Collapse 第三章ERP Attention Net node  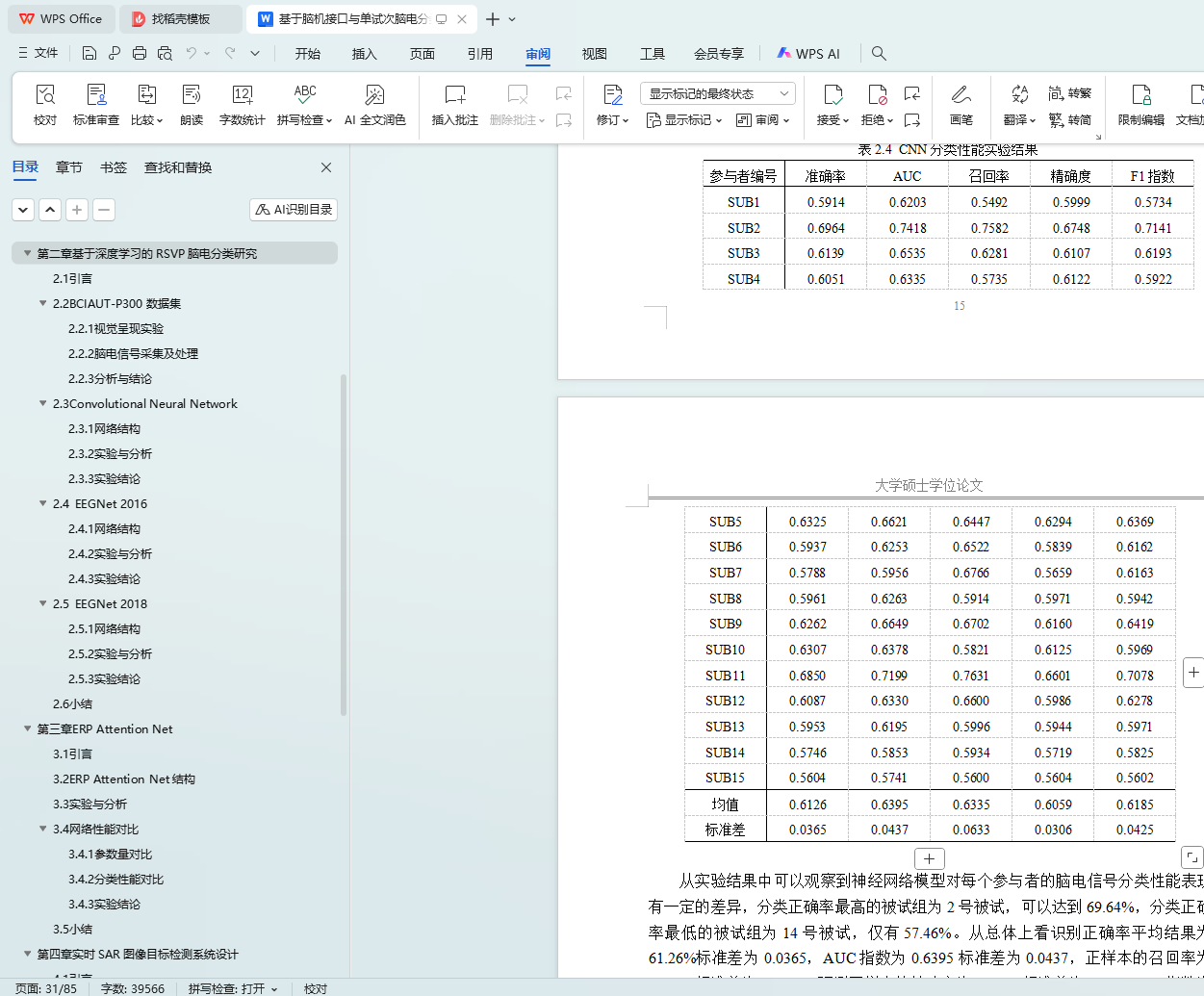pos(27,728)
